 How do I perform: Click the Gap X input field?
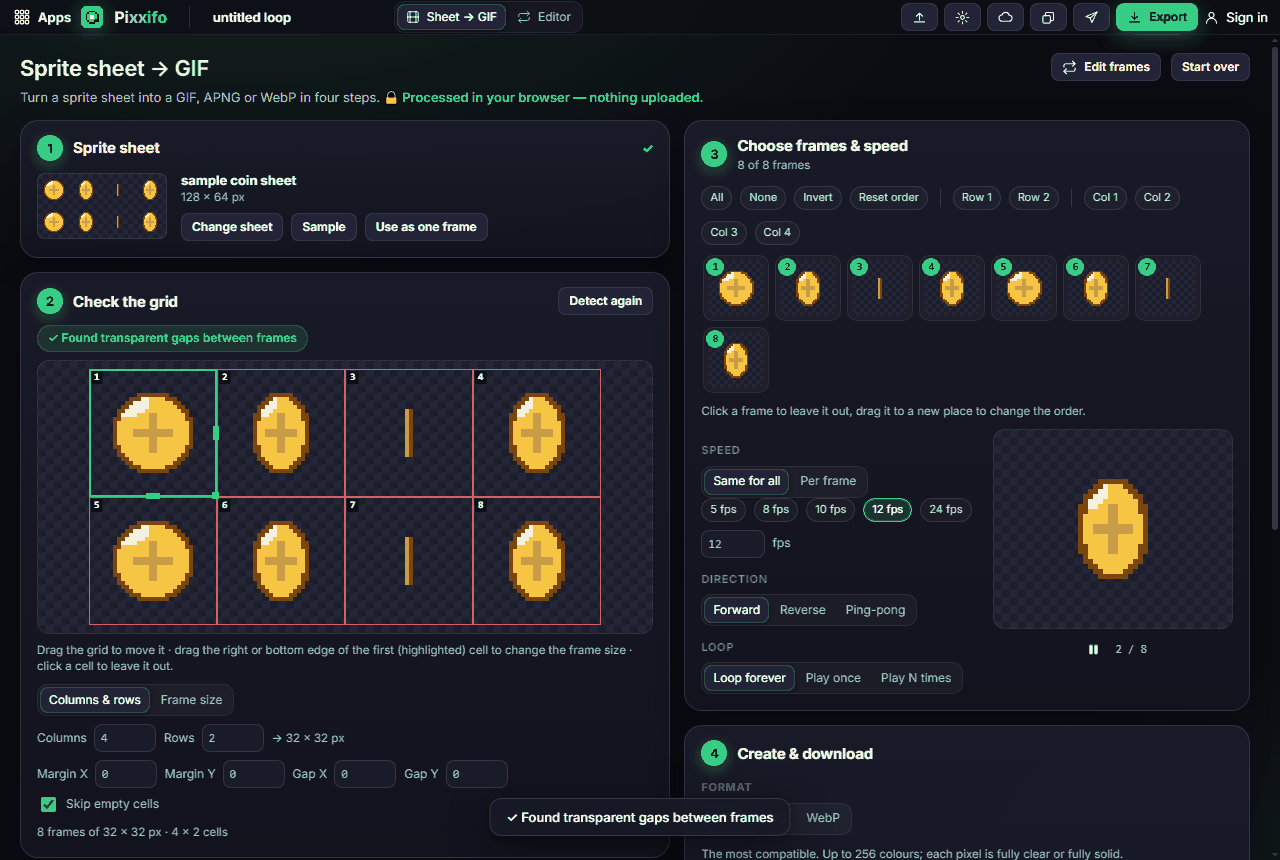(x=365, y=774)
